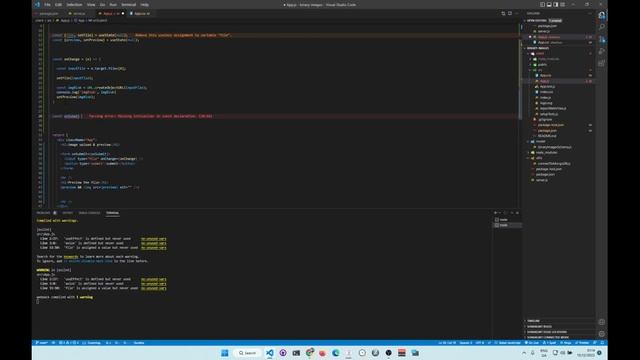Click the VS Code logo in the title bar
The height and width of the screenshot is (360, 640).
pyautogui.click(x=37, y=4)
